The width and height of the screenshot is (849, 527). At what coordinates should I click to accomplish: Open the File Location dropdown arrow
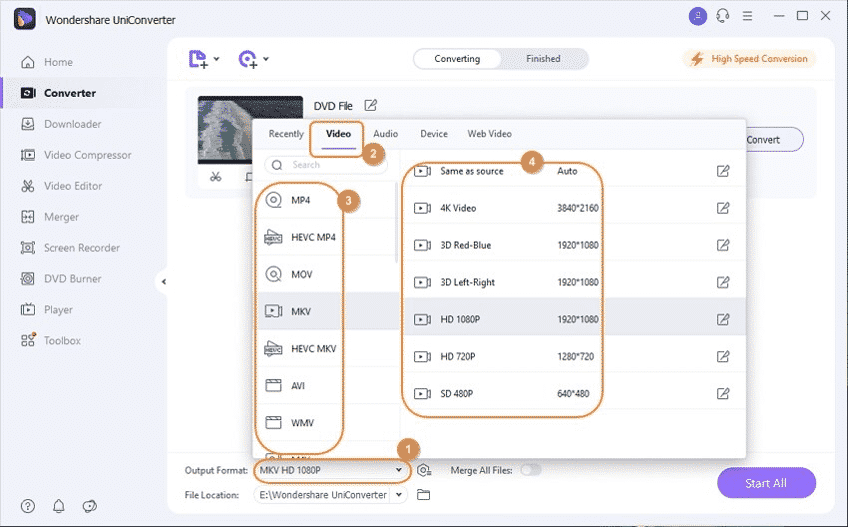tap(399, 495)
